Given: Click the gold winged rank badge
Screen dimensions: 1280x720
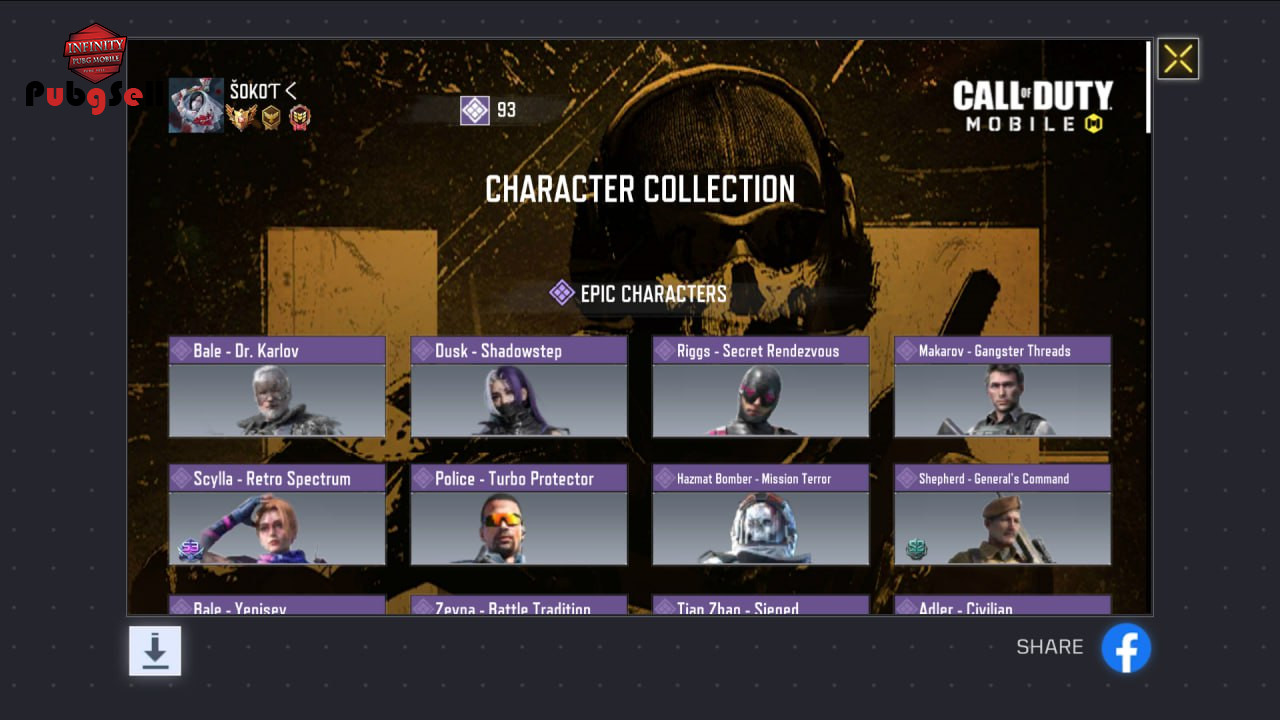Looking at the screenshot, I should click(x=241, y=118).
